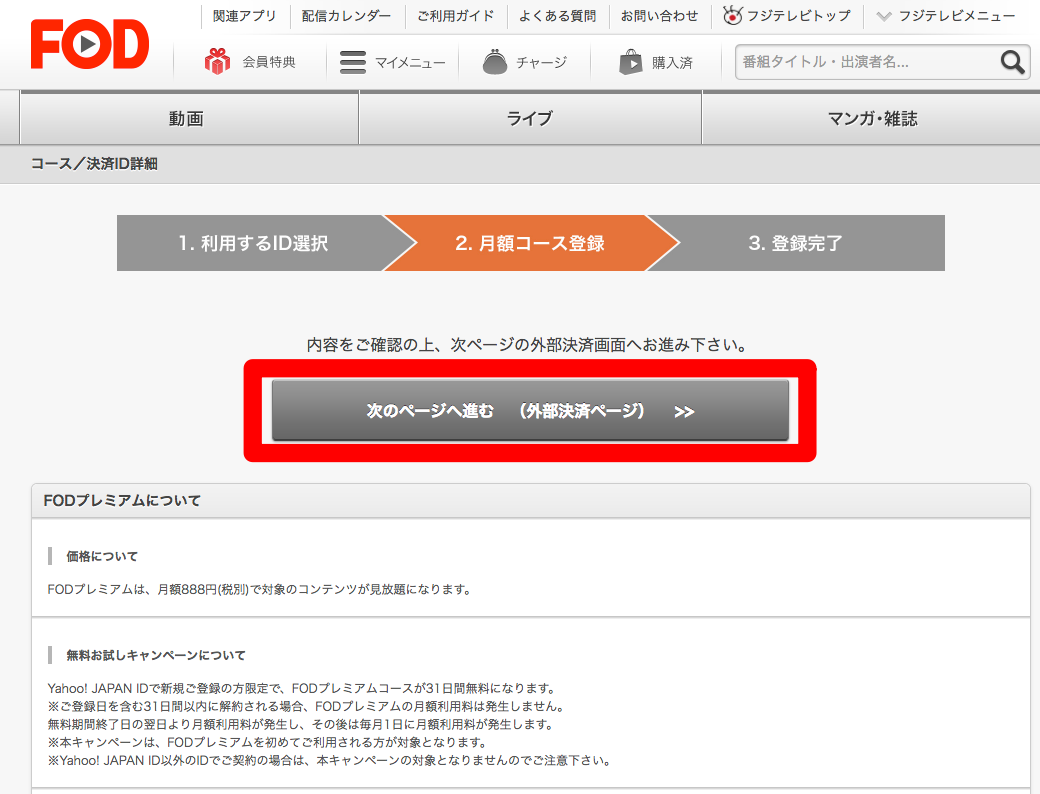Click step 1. 利用するID選択
Screen dimensions: 1040x794
click(253, 243)
